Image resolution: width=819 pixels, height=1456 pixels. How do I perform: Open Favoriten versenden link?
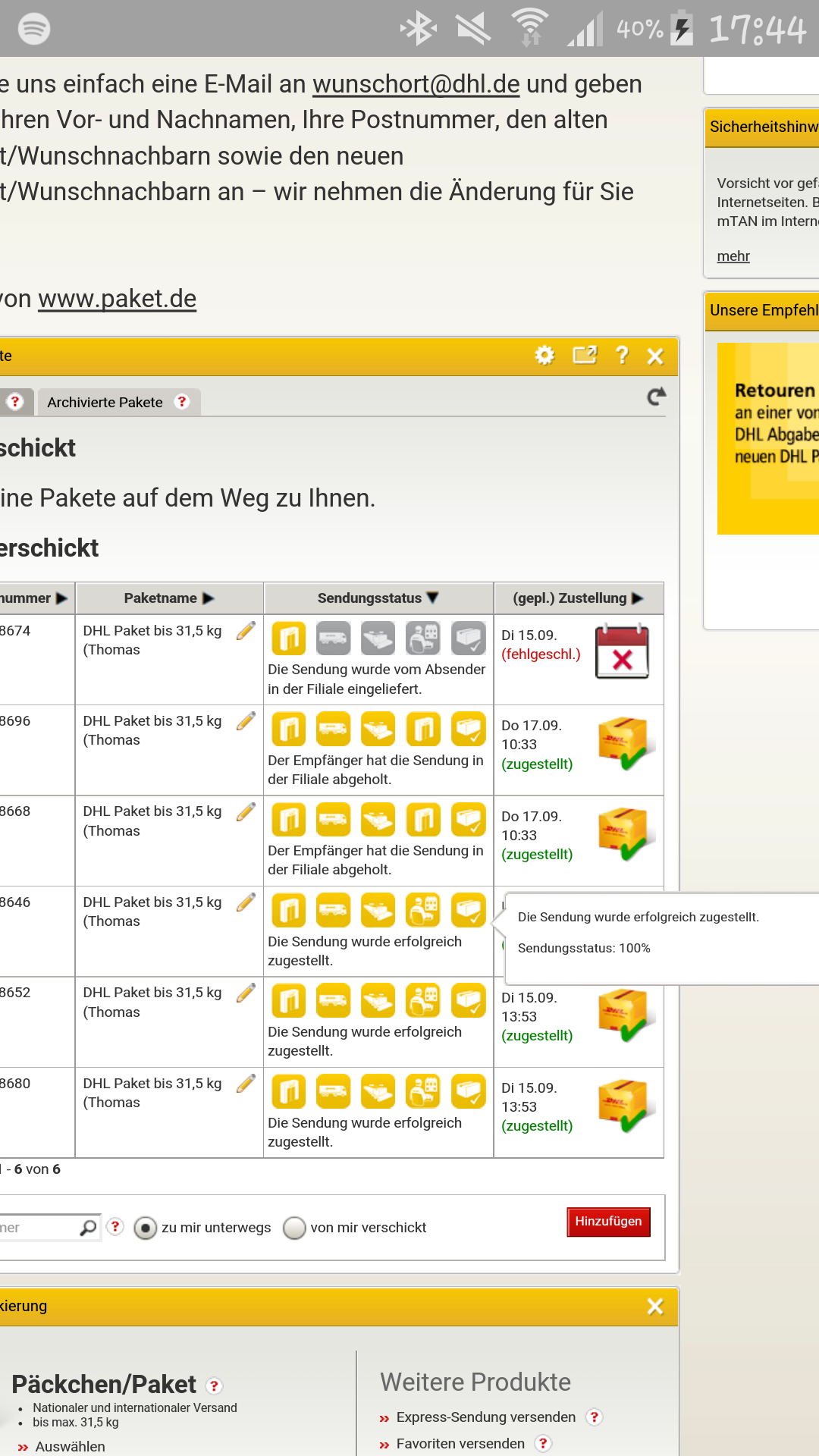tap(460, 1443)
